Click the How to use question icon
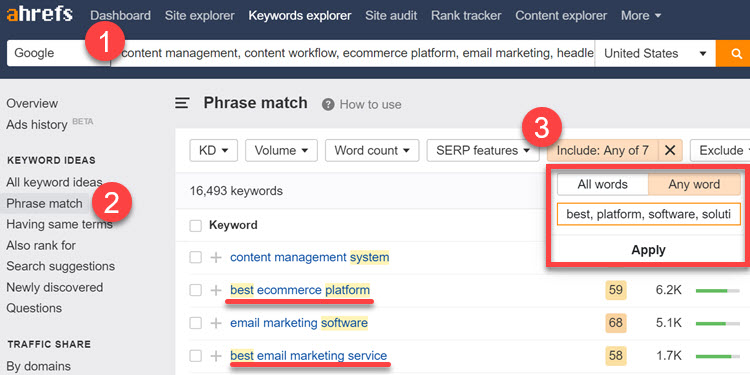This screenshot has height=375, width=750. pyautogui.click(x=328, y=104)
